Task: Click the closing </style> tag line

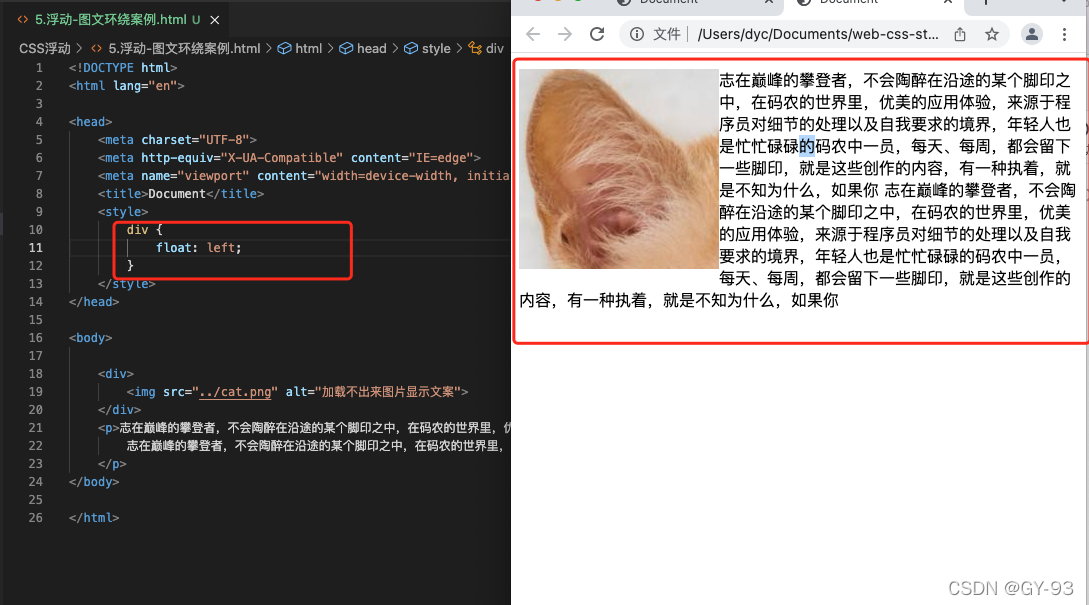Action: pos(126,284)
